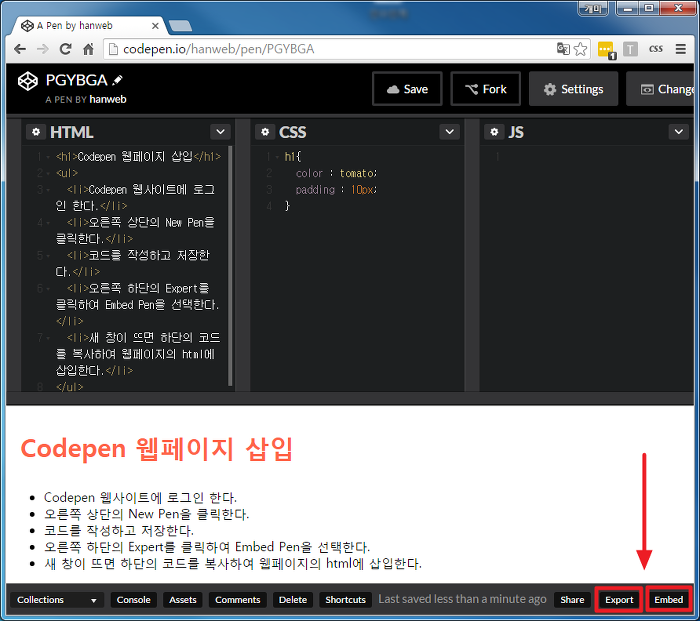The width and height of the screenshot is (700, 621).
Task: Collapse fold arrow at HTML line 6
Action: tap(48, 289)
